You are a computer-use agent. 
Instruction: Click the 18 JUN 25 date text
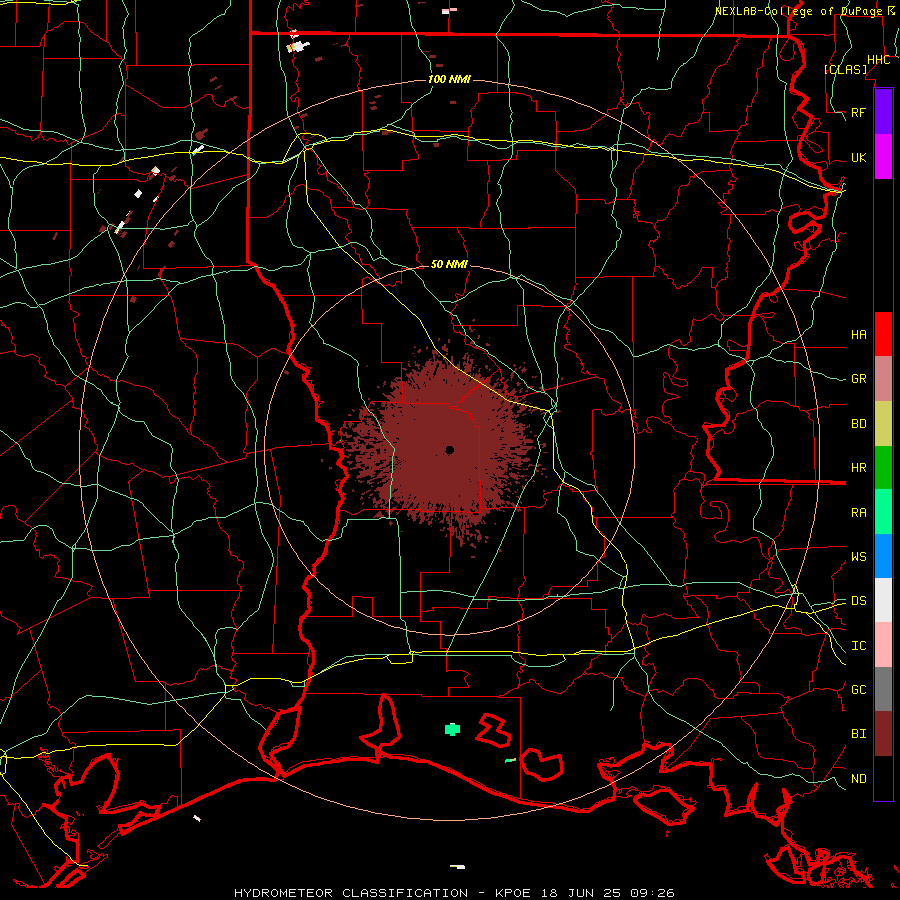(581, 893)
